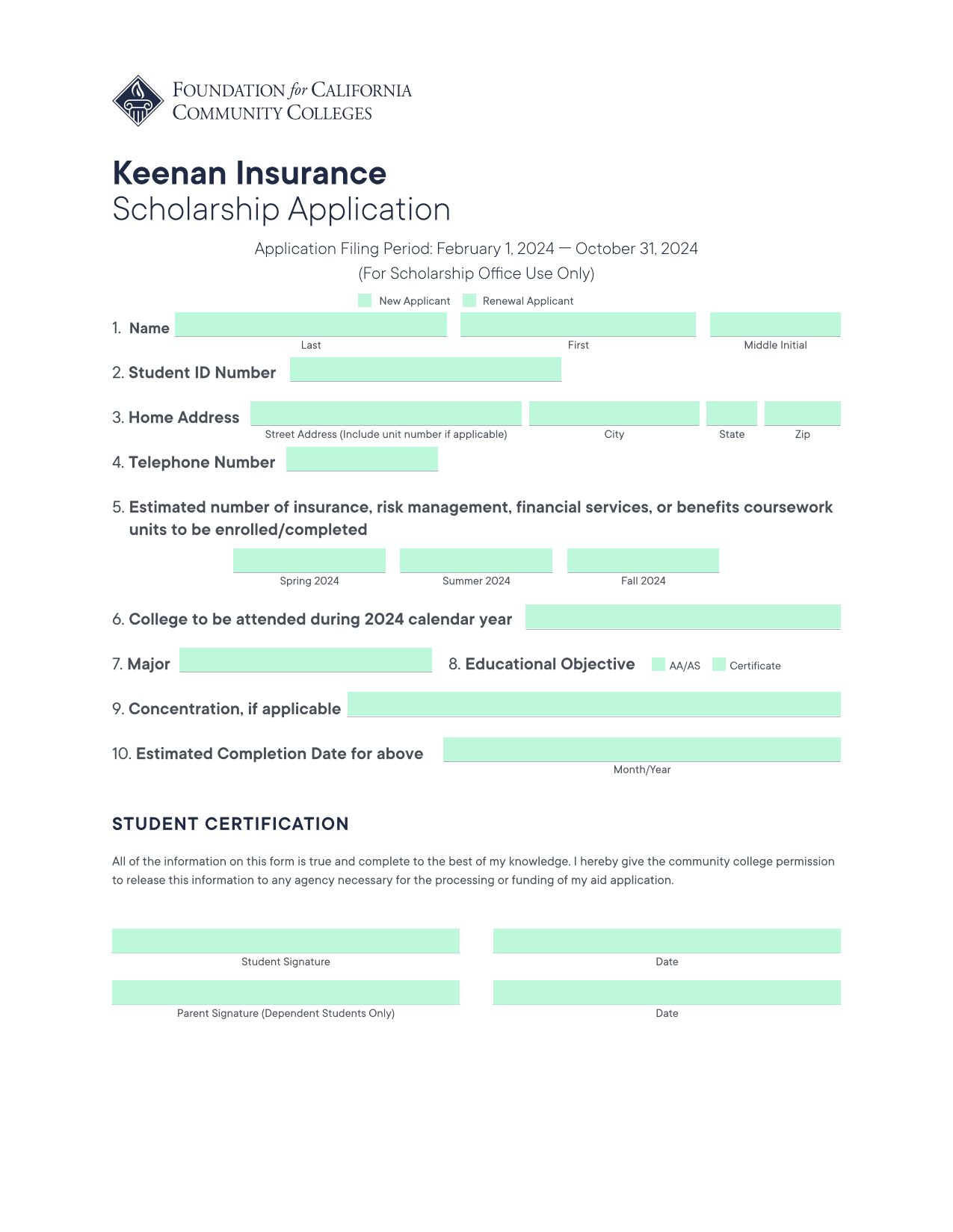Screen dimensions: 953x1232
Task: Focus the Student ID Number field
Action: (x=425, y=369)
